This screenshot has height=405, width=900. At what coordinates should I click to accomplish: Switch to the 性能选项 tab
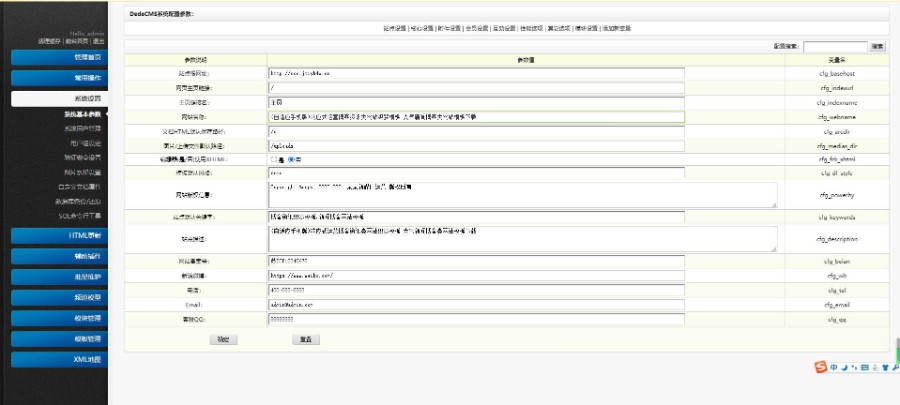pyautogui.click(x=532, y=28)
